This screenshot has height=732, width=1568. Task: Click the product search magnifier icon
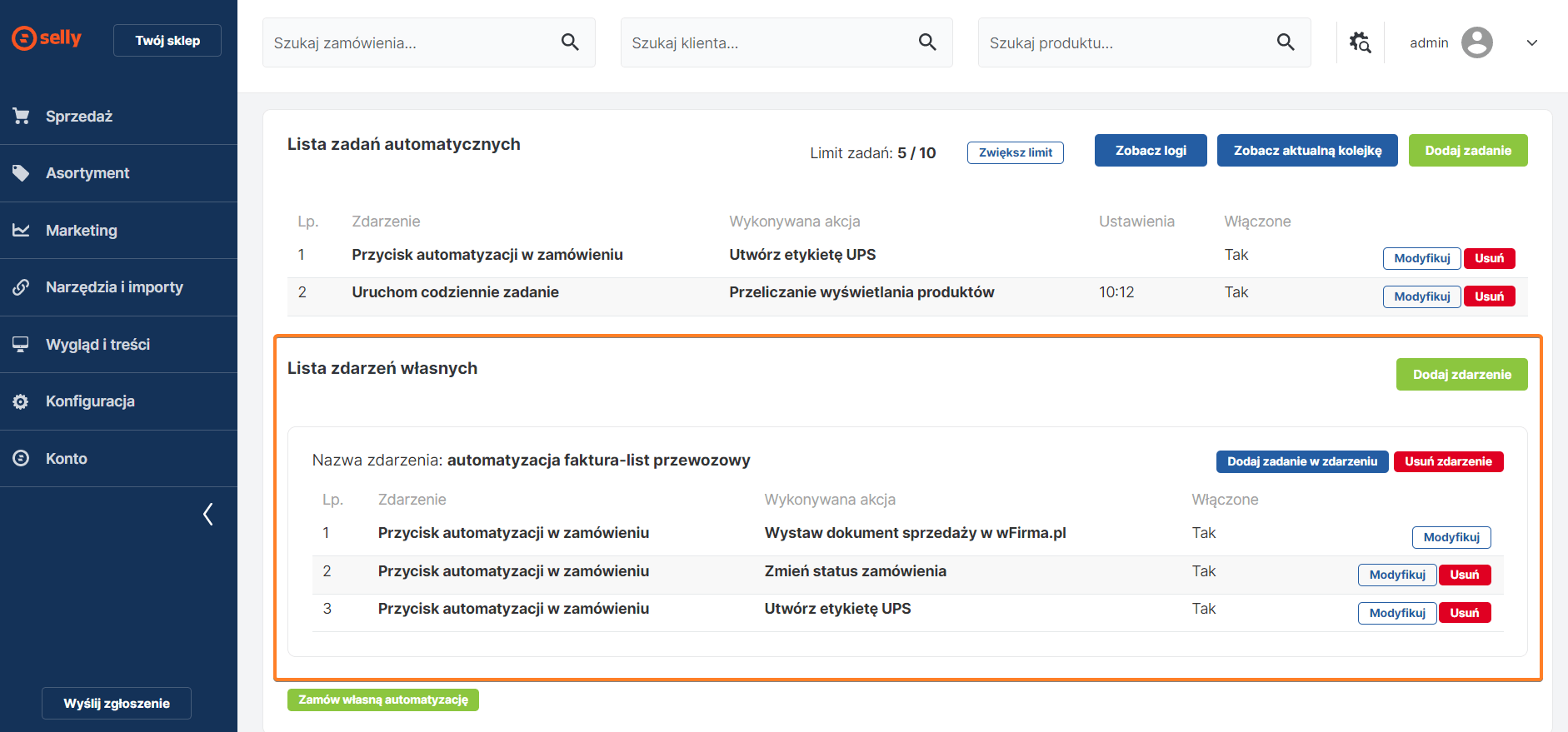1286,42
